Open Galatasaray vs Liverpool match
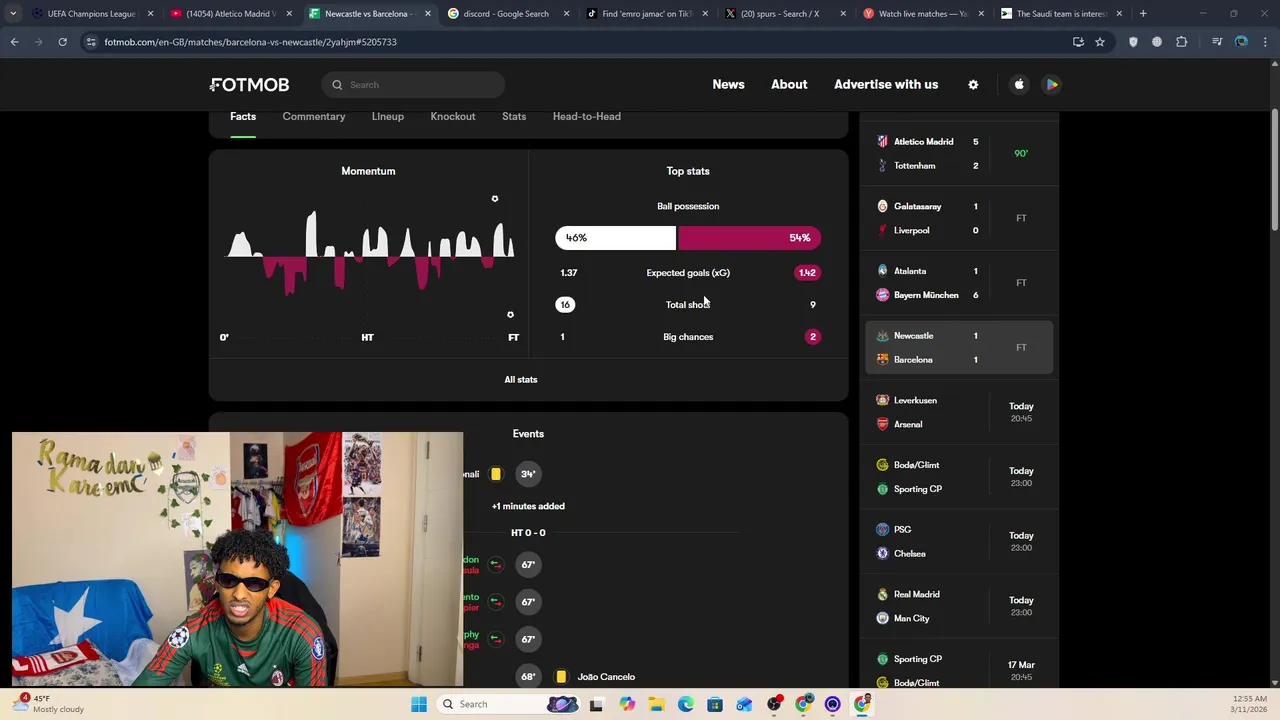This screenshot has height=720, width=1280. [x=957, y=218]
